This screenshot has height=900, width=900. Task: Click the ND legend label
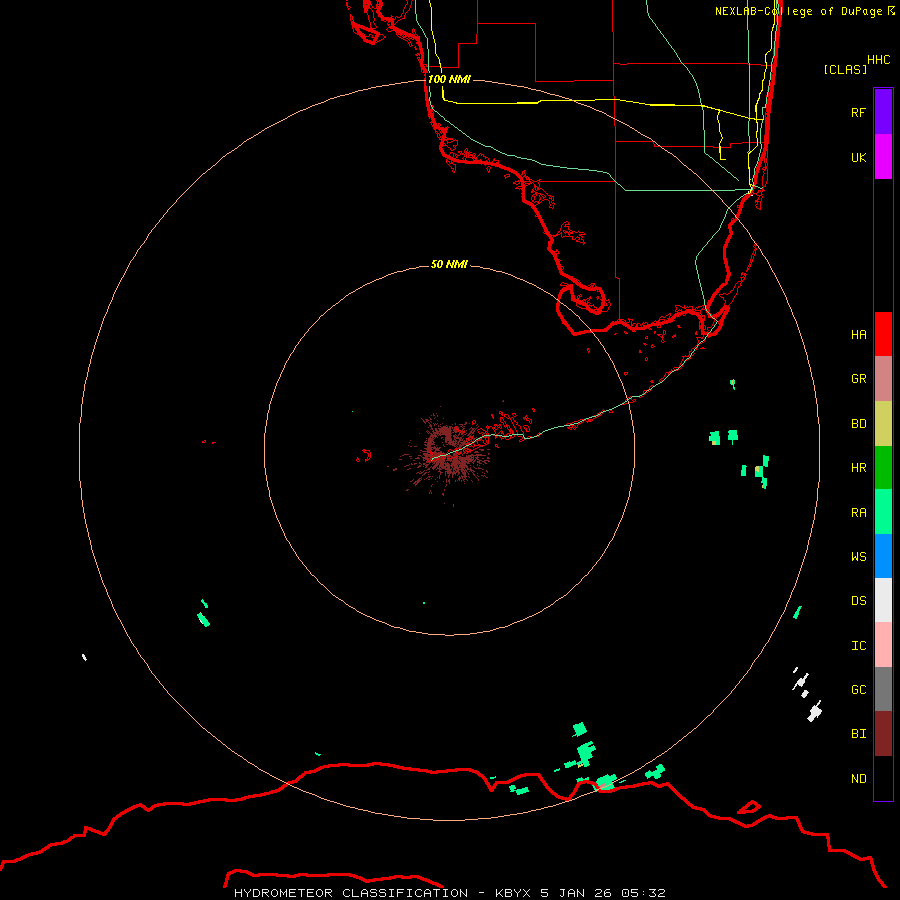click(858, 778)
